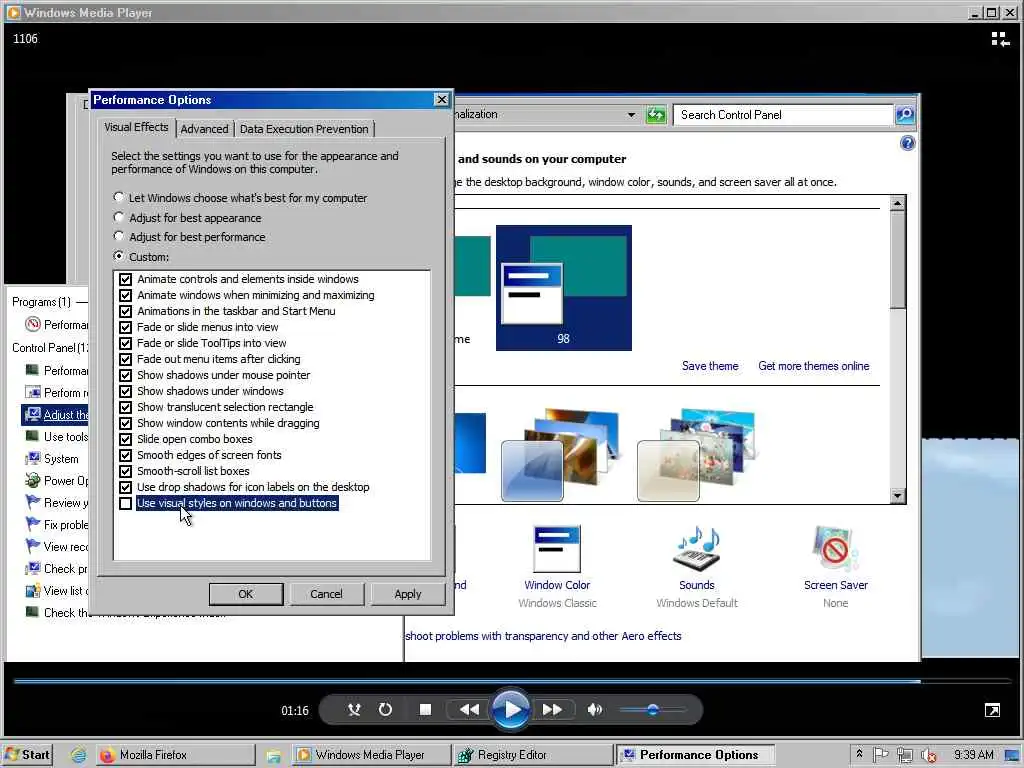Open the Sounds icon in Personalization

pyautogui.click(x=697, y=550)
